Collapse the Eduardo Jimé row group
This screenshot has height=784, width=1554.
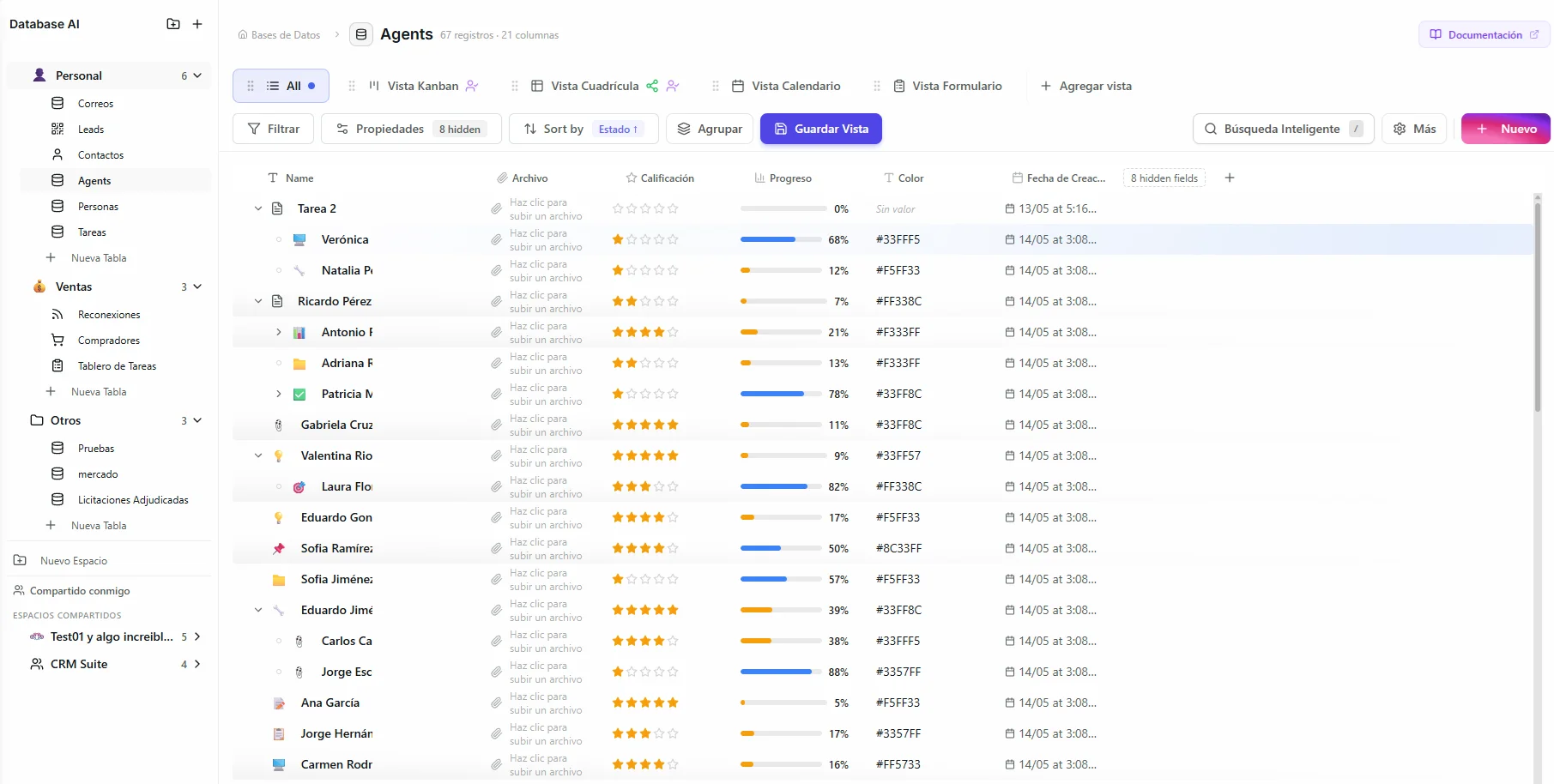[x=258, y=610]
